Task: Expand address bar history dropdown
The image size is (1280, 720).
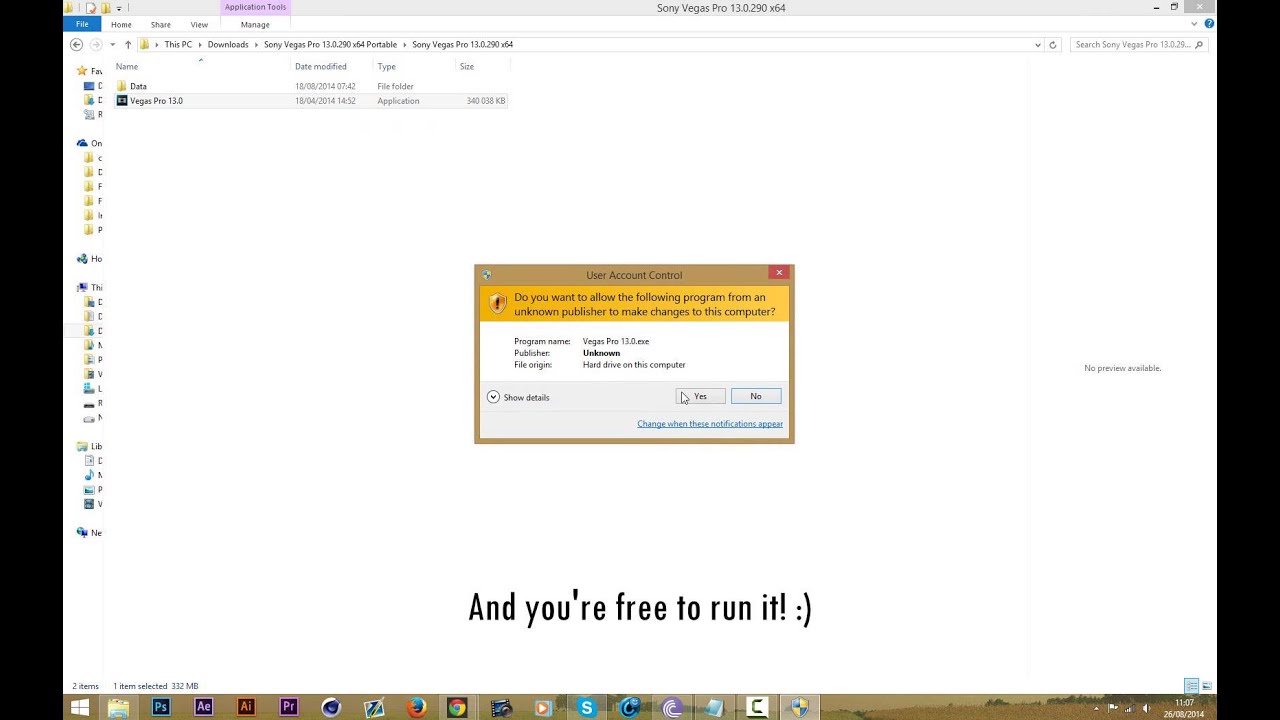Action: click(1037, 44)
